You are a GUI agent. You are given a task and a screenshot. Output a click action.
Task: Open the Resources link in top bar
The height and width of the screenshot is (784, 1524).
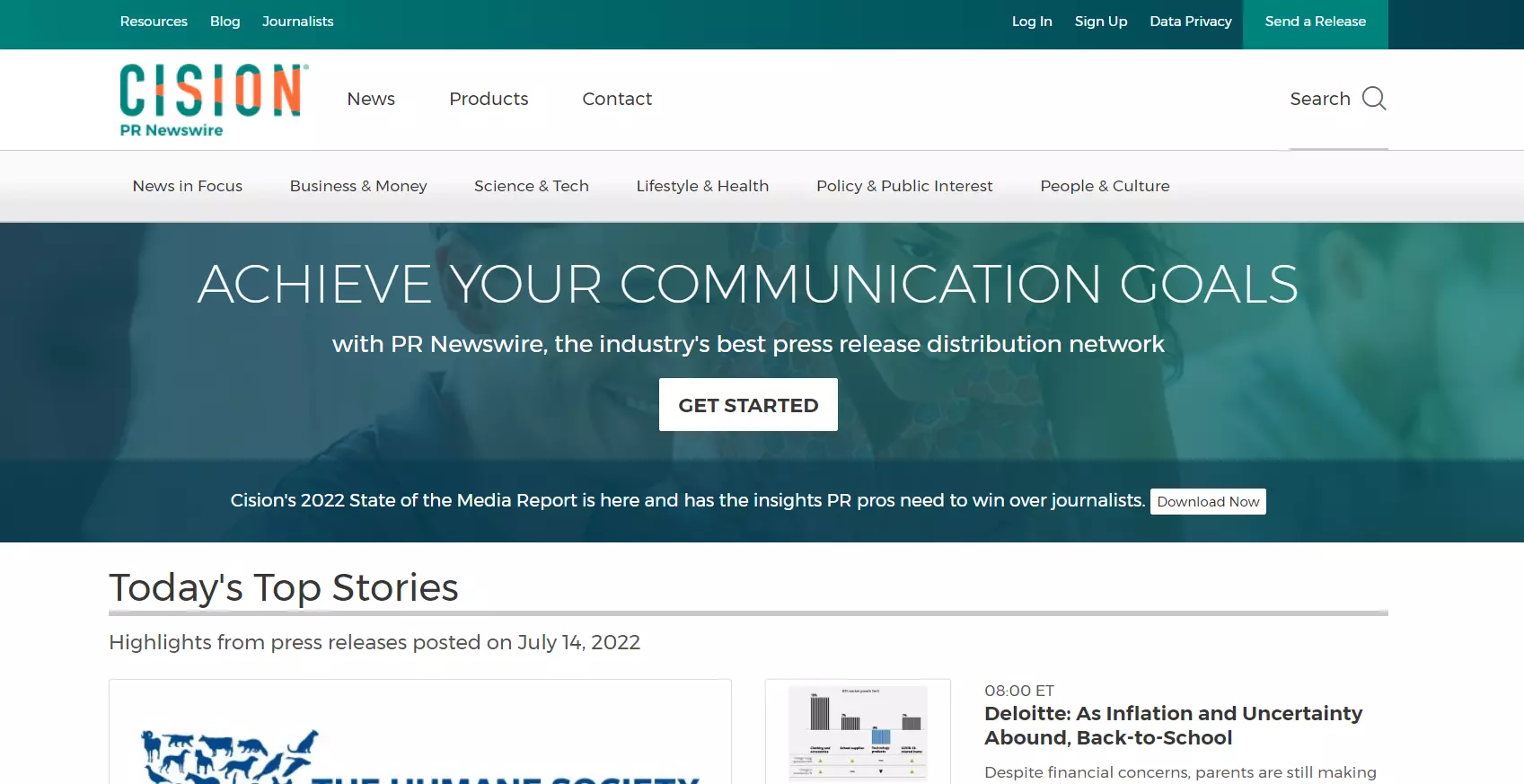(x=154, y=22)
